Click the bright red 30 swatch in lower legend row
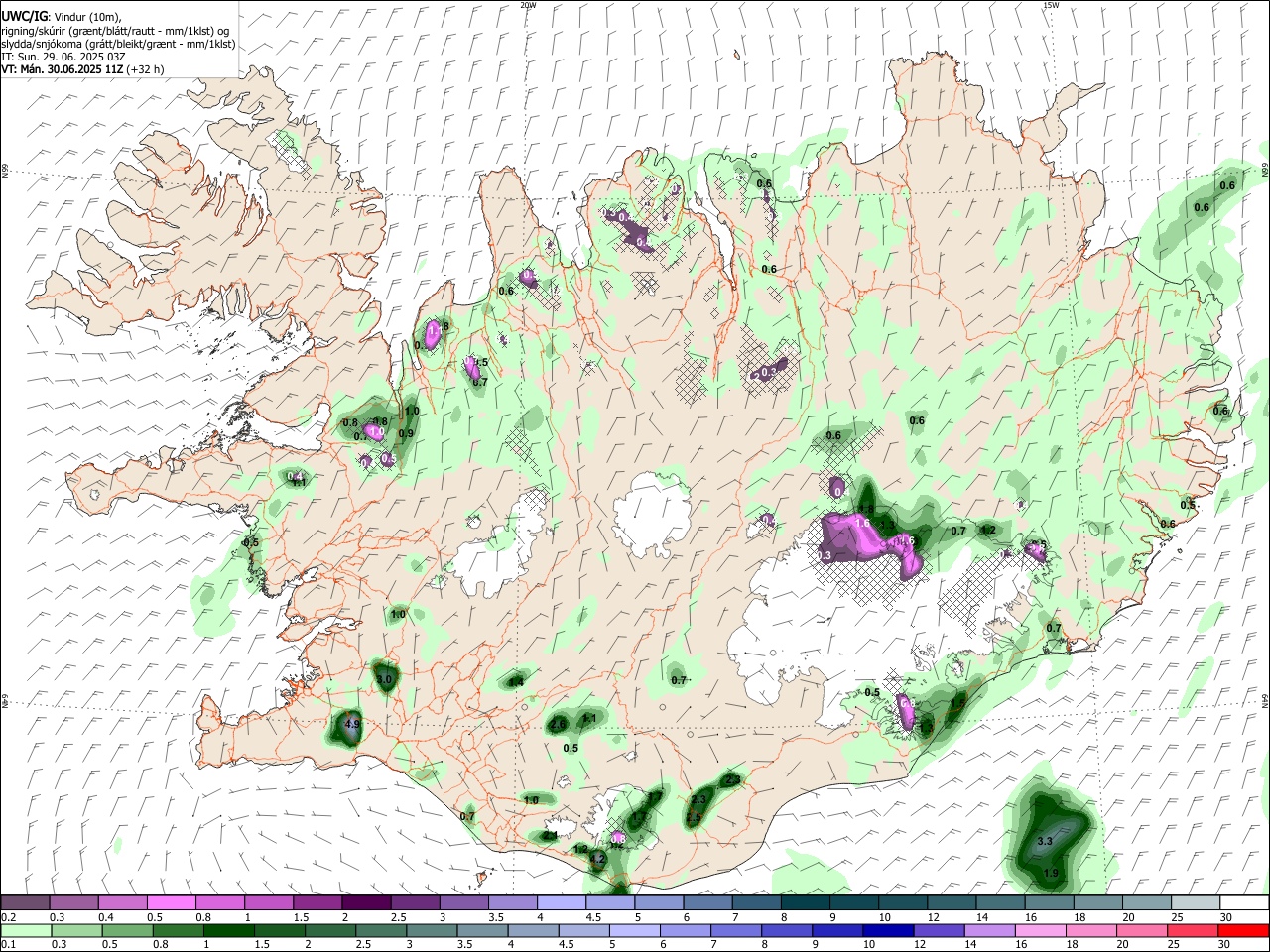Screen dimensions: 1270x952 coord(1243,930)
